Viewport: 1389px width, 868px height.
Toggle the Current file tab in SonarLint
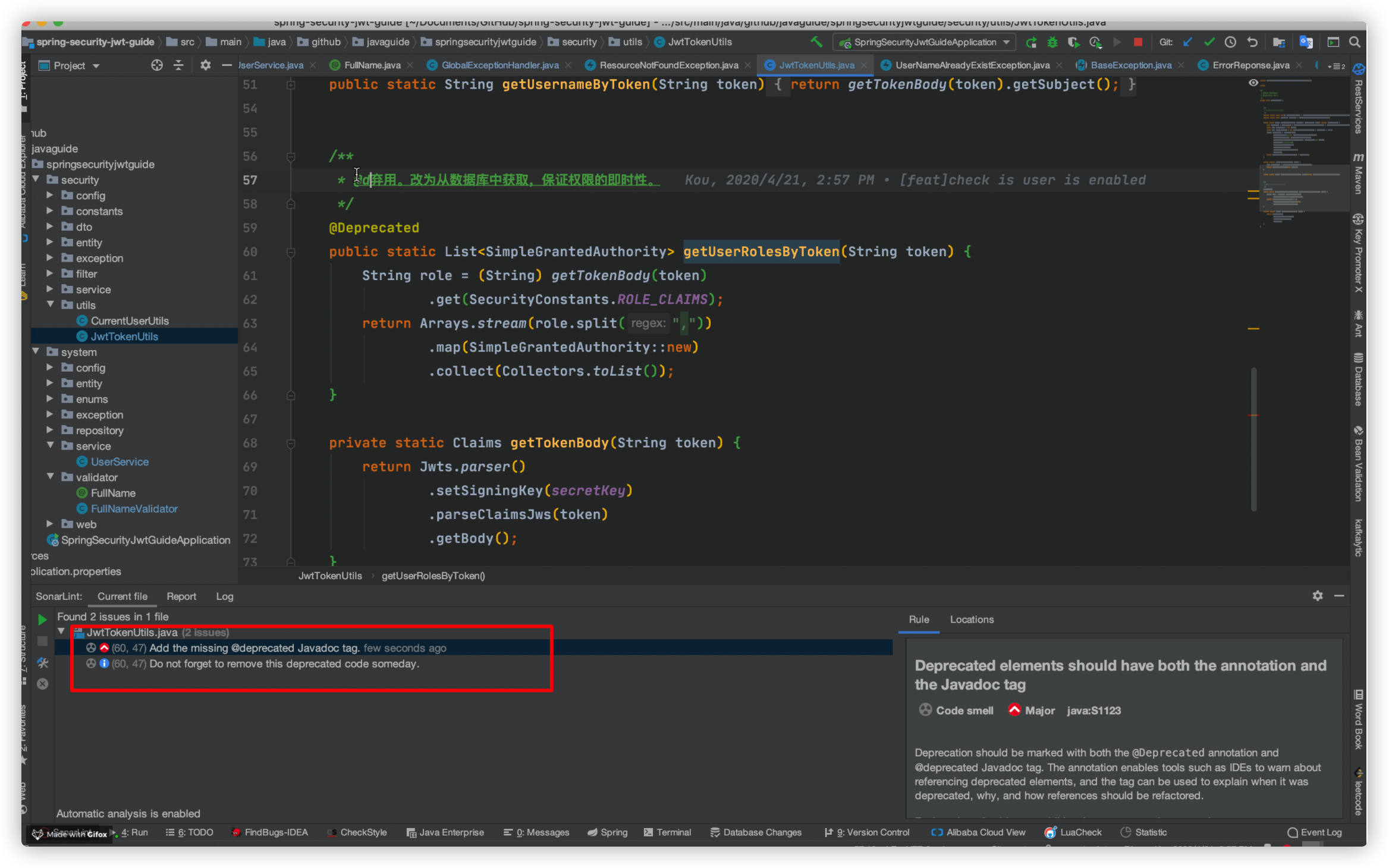click(x=123, y=596)
